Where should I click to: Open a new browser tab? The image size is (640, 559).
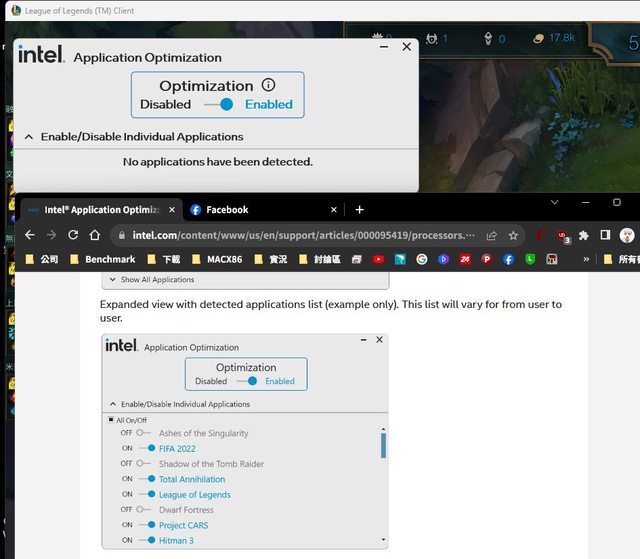point(359,210)
